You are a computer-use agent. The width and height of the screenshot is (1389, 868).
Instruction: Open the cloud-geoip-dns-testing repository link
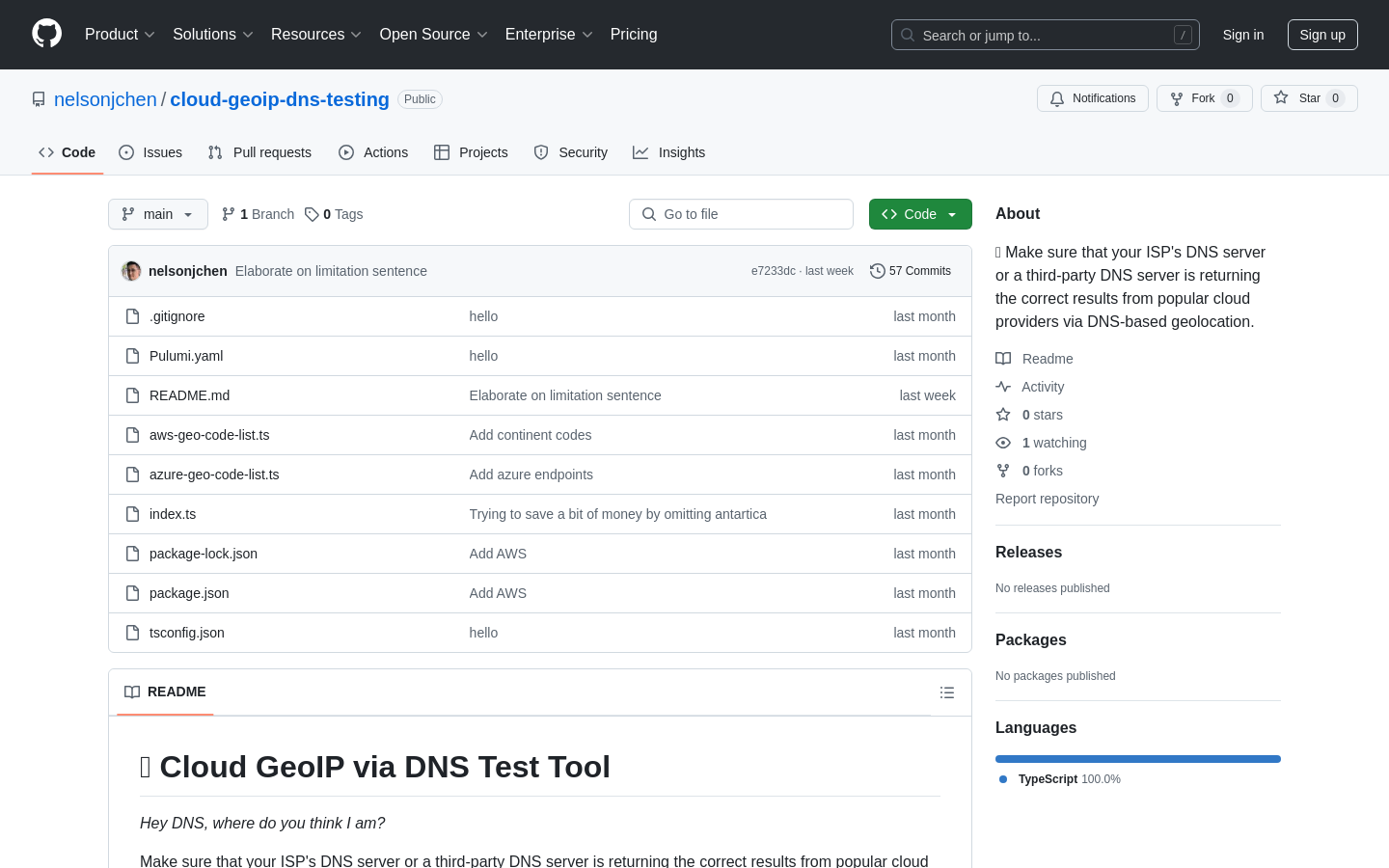coord(280,99)
